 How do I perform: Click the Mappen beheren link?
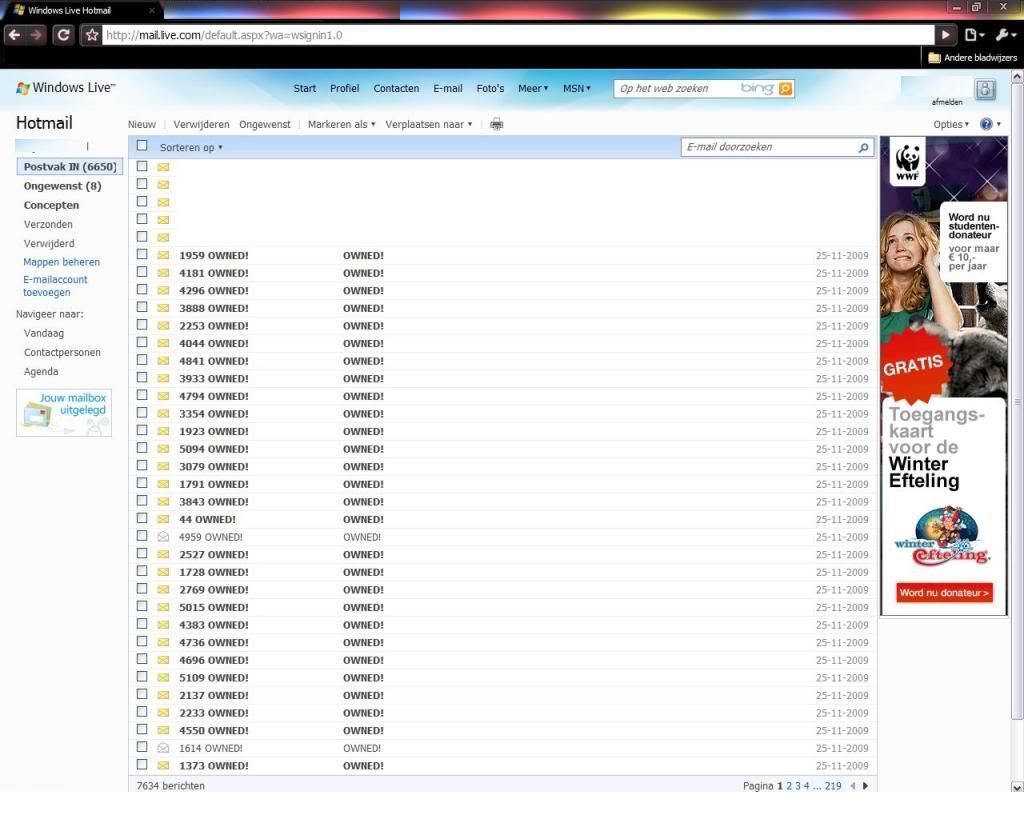pyautogui.click(x=61, y=262)
